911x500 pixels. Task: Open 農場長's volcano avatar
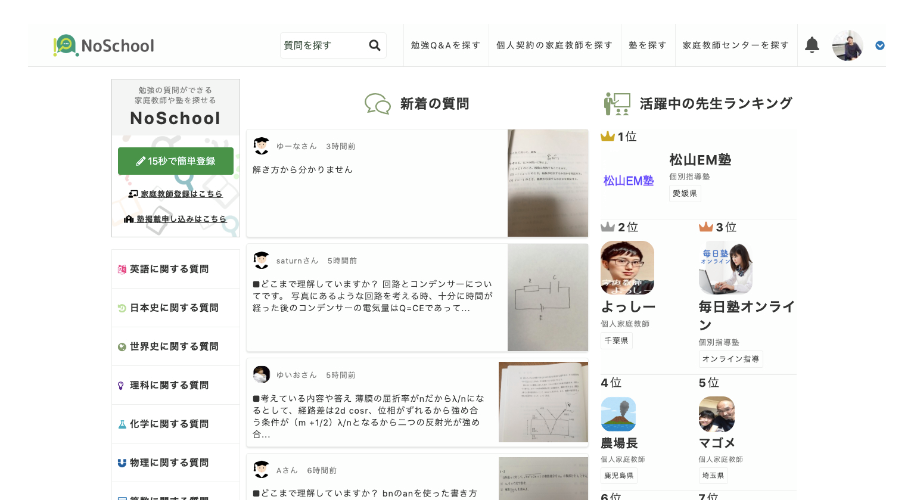pos(618,415)
